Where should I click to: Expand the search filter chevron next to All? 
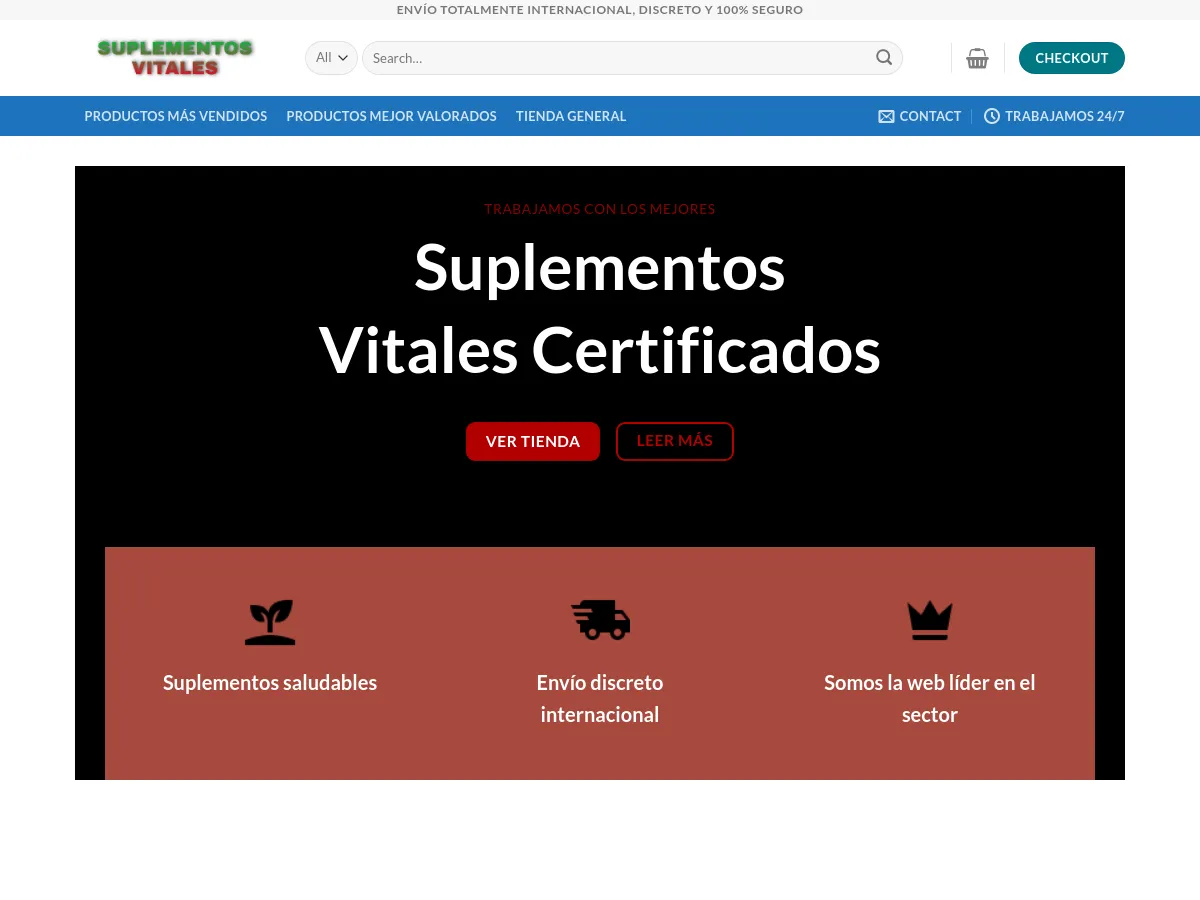[343, 57]
